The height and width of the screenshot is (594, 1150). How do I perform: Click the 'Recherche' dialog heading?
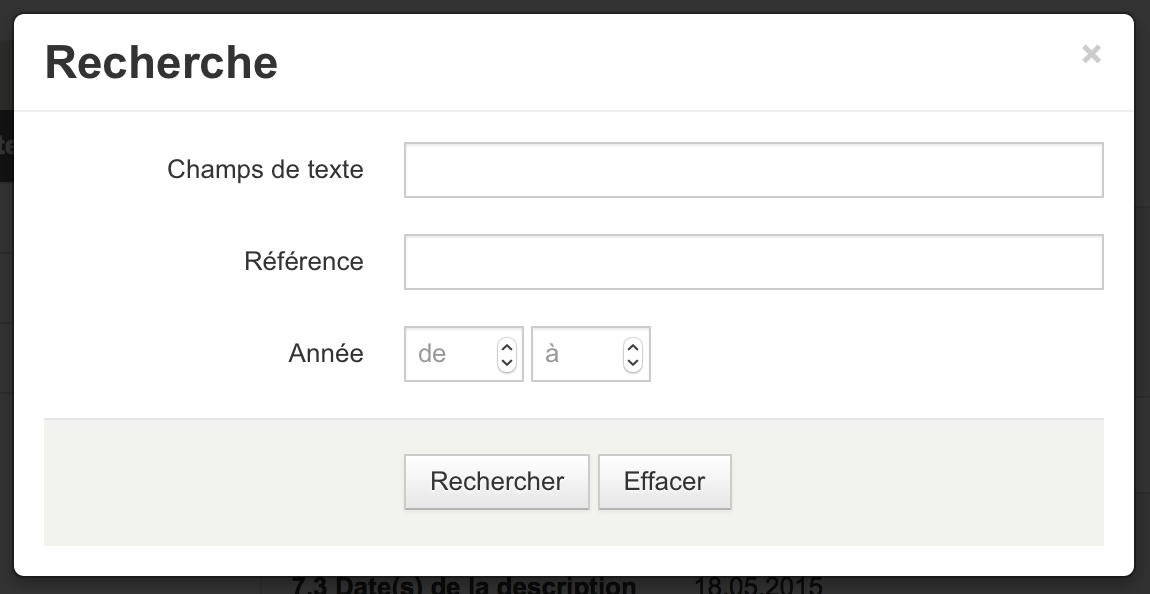pyautogui.click(x=161, y=62)
